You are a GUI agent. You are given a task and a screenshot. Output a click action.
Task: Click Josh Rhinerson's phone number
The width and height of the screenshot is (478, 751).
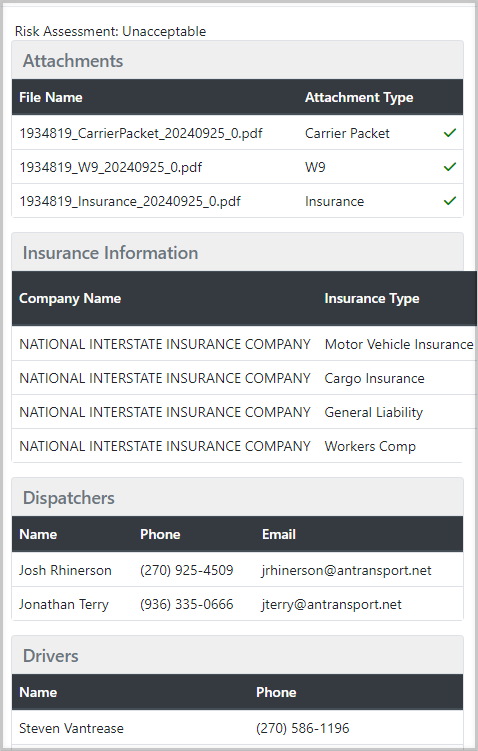coord(186,570)
